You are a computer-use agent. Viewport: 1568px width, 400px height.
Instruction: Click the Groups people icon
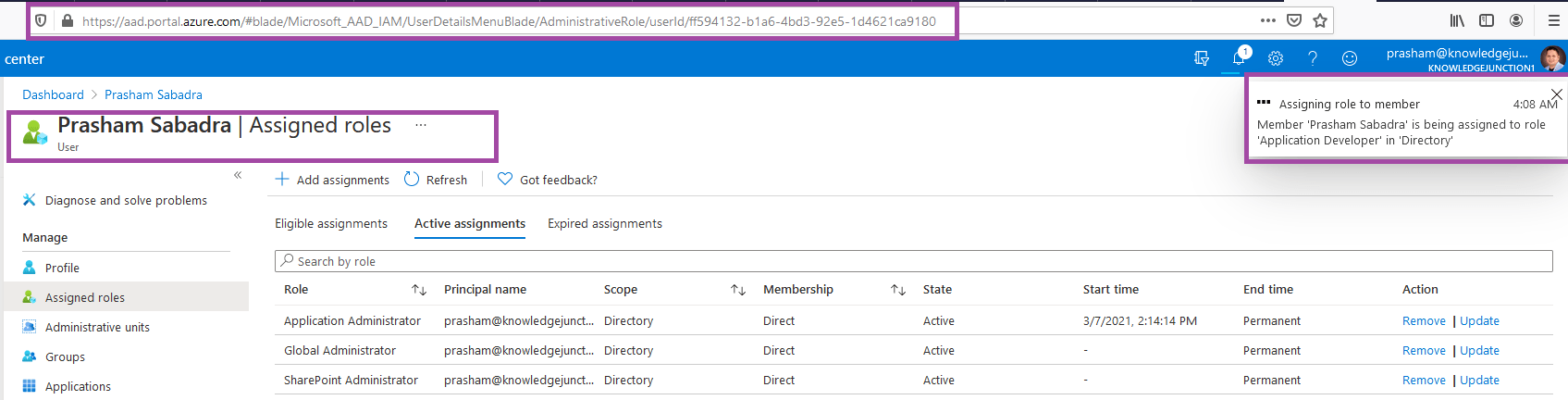30,356
